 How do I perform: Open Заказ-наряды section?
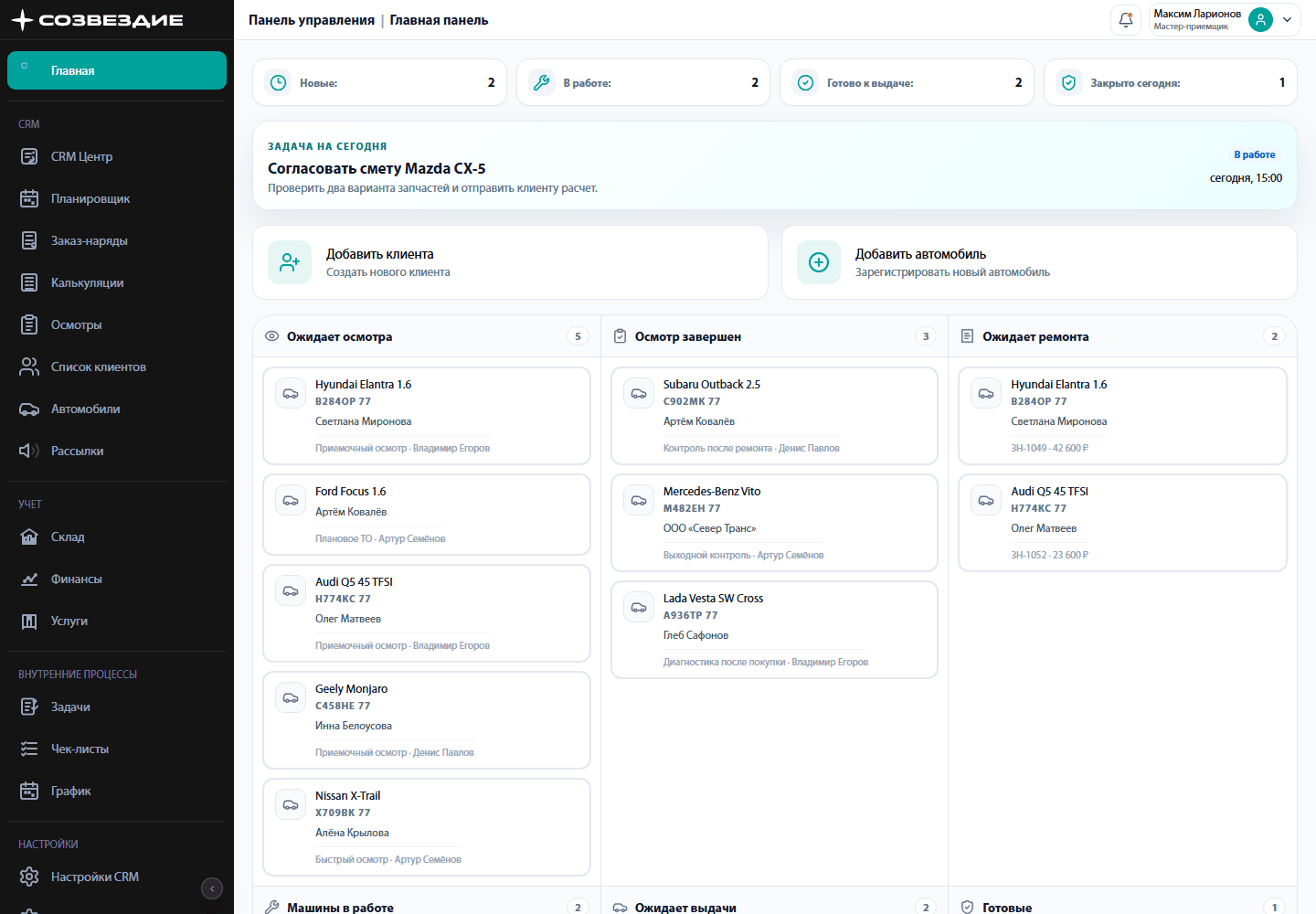117,240
